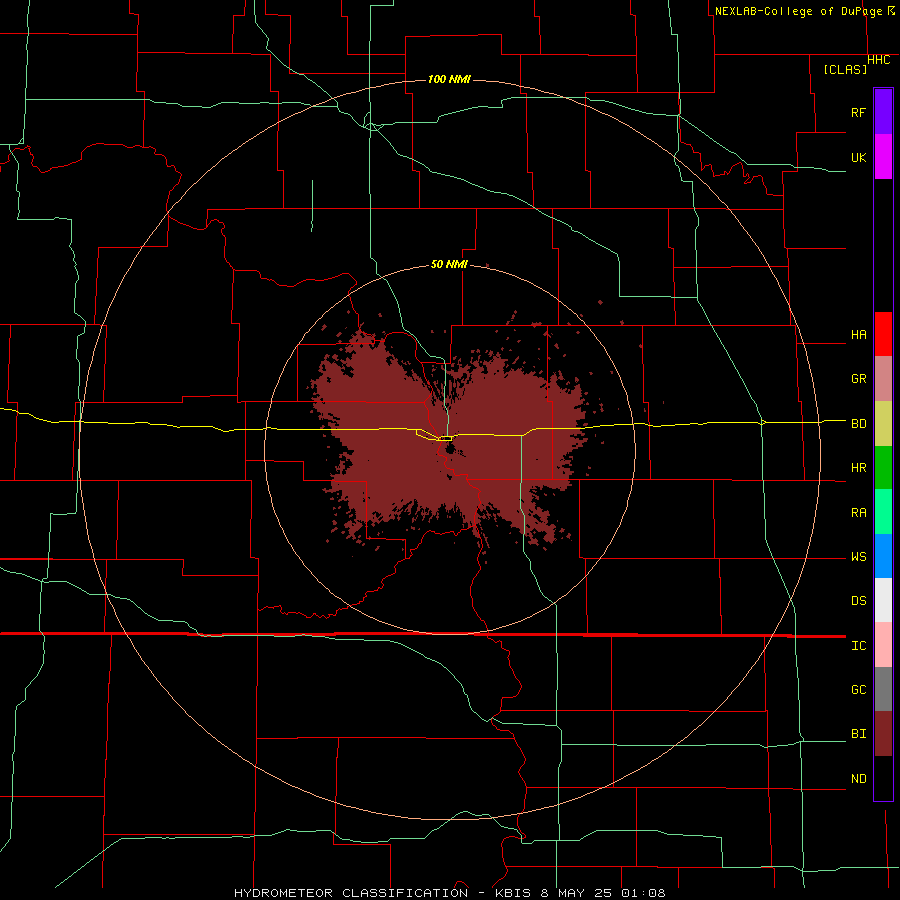Image resolution: width=900 pixels, height=900 pixels.
Task: Click the Hydrometeor Classification KBIS title text
Action: [449, 893]
